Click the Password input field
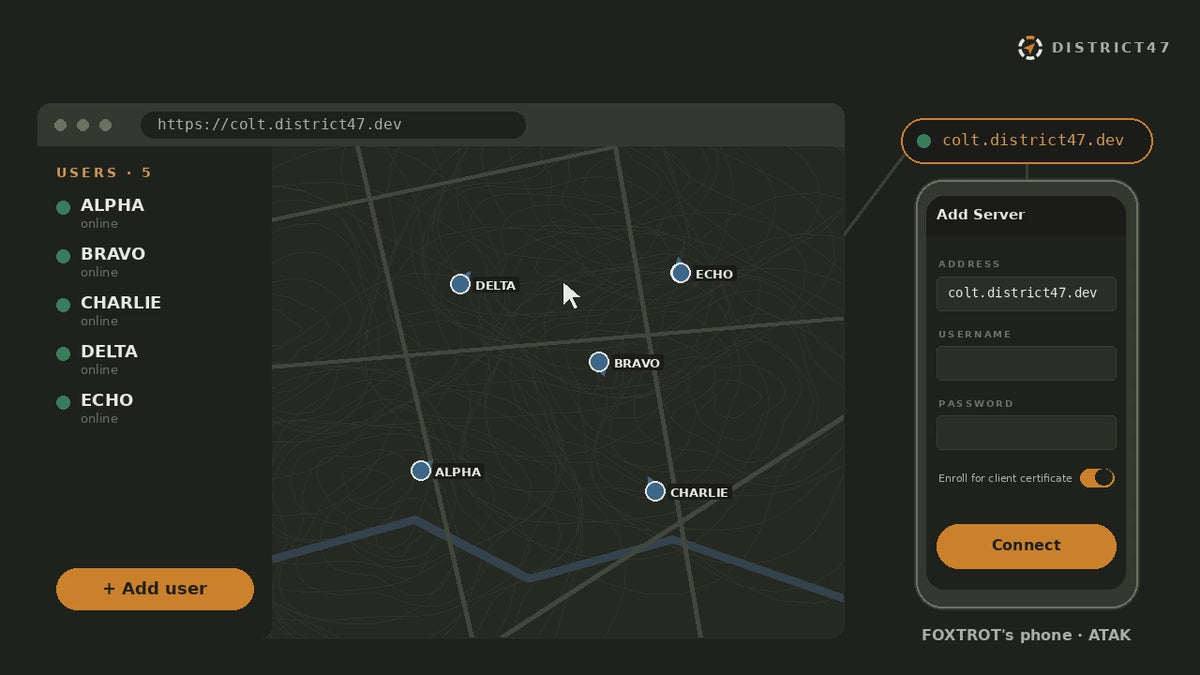The width and height of the screenshot is (1200, 675). (x=1026, y=433)
